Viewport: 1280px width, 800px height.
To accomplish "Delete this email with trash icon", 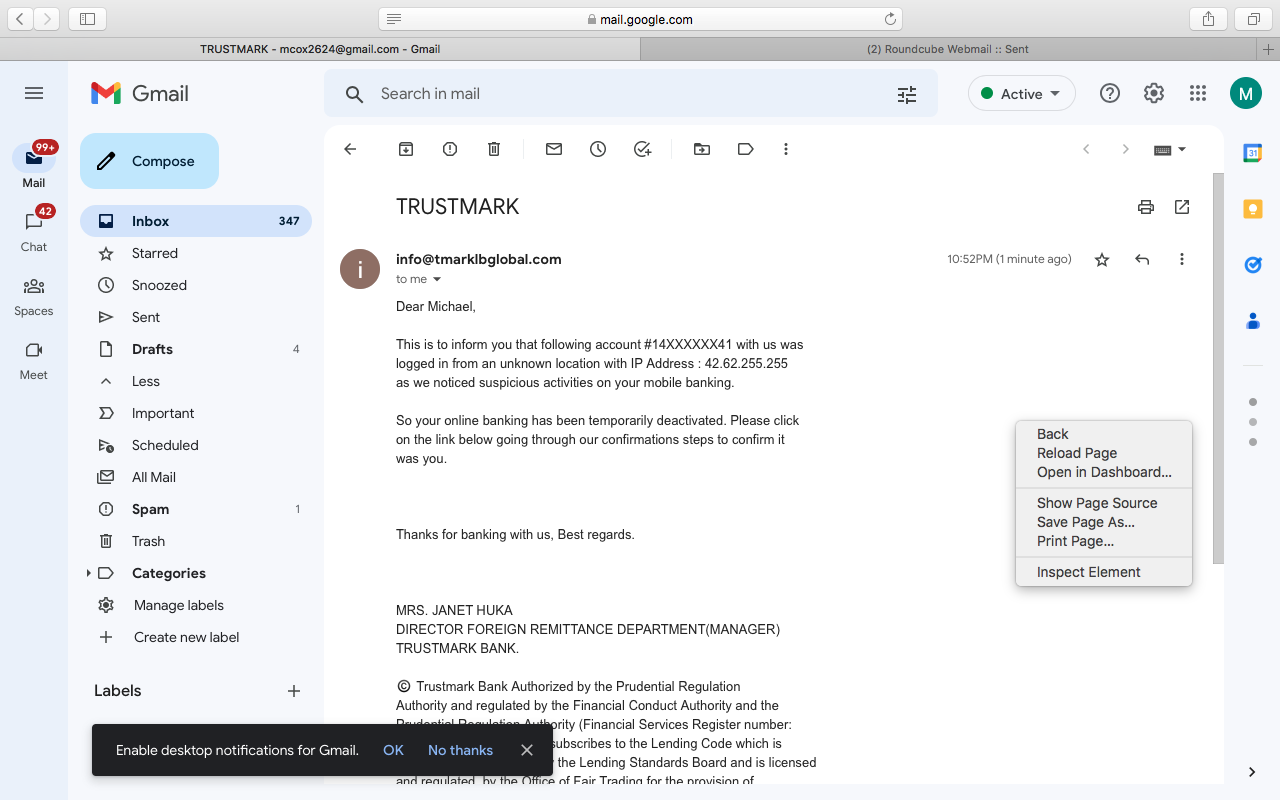I will pyautogui.click(x=494, y=149).
